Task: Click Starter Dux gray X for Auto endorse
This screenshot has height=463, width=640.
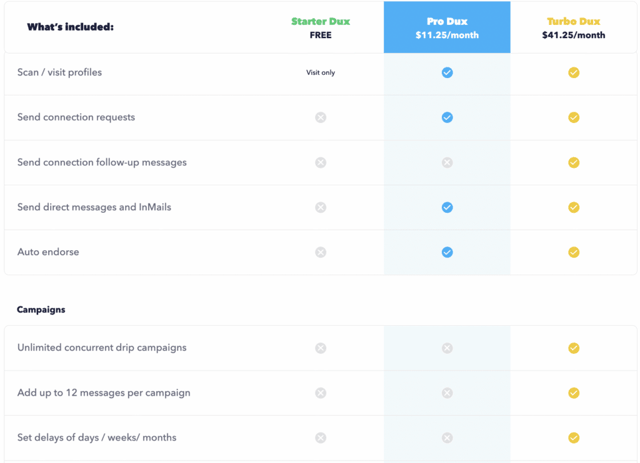Action: 320,252
